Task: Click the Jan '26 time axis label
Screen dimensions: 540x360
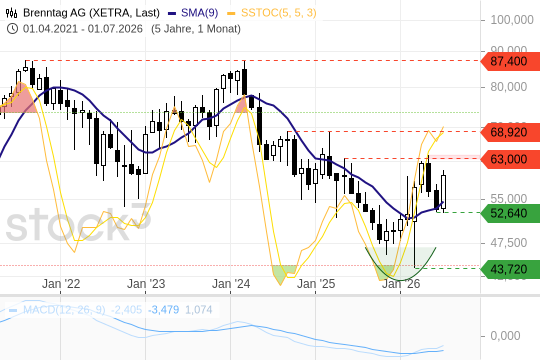Action: click(x=401, y=284)
